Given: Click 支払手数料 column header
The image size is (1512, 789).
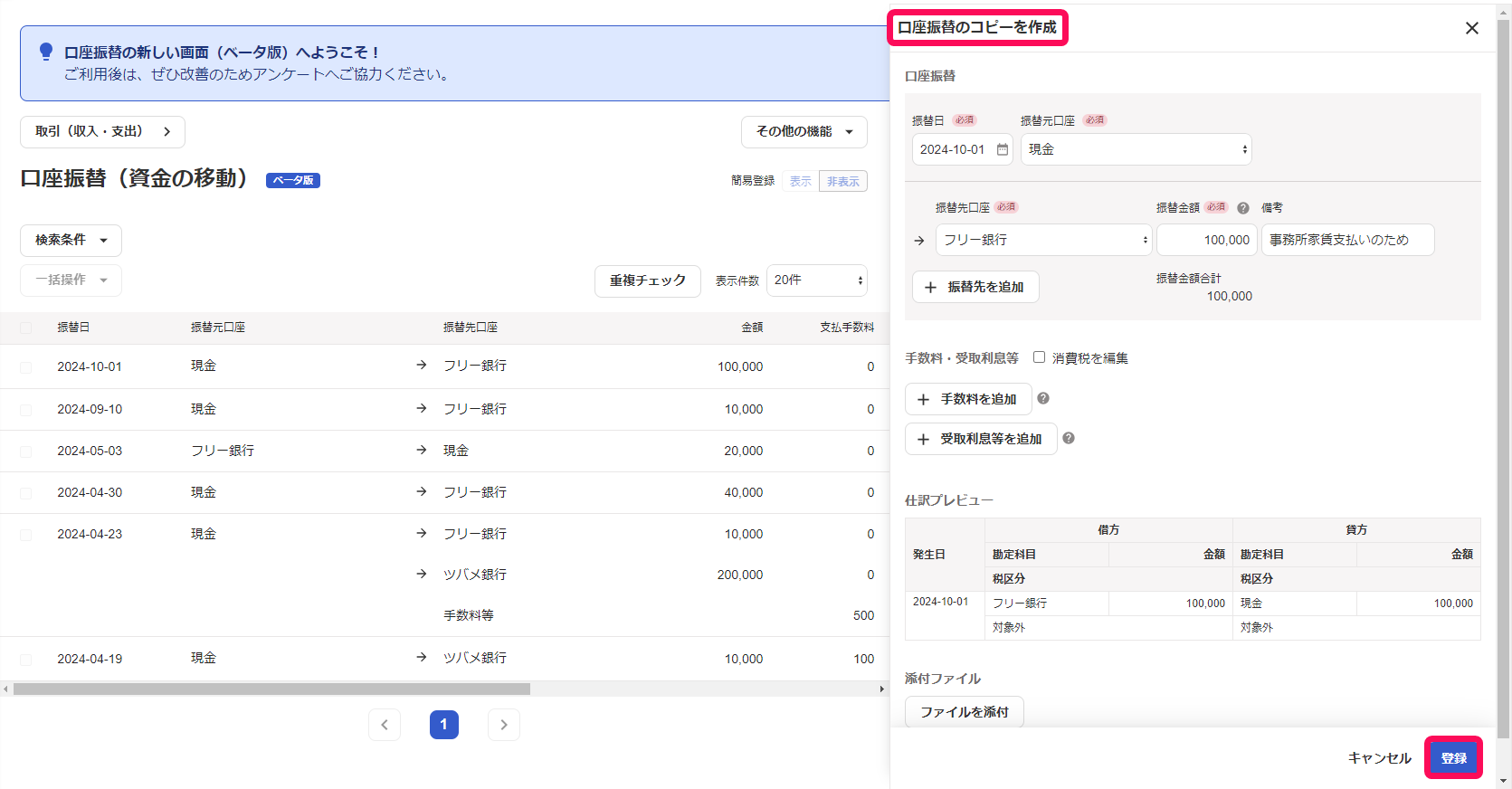Looking at the screenshot, I should tap(847, 328).
